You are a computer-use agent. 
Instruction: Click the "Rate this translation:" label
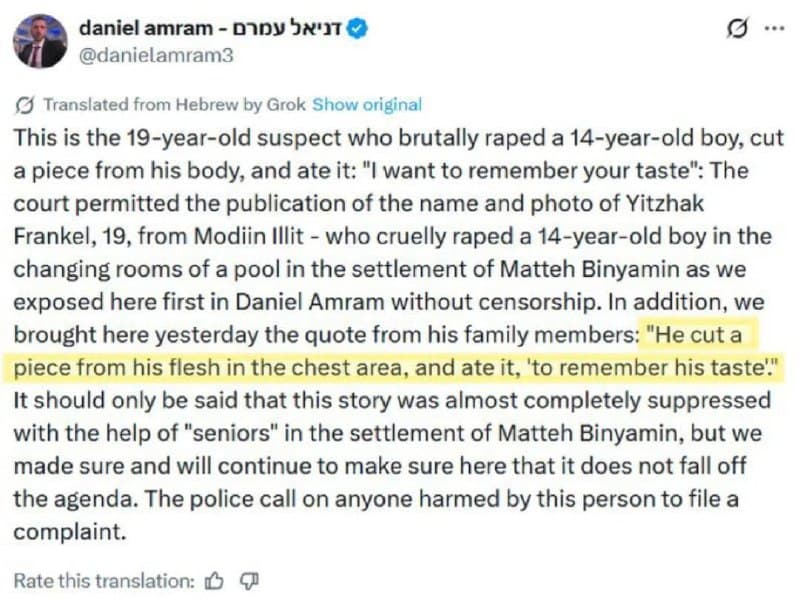tap(103, 580)
